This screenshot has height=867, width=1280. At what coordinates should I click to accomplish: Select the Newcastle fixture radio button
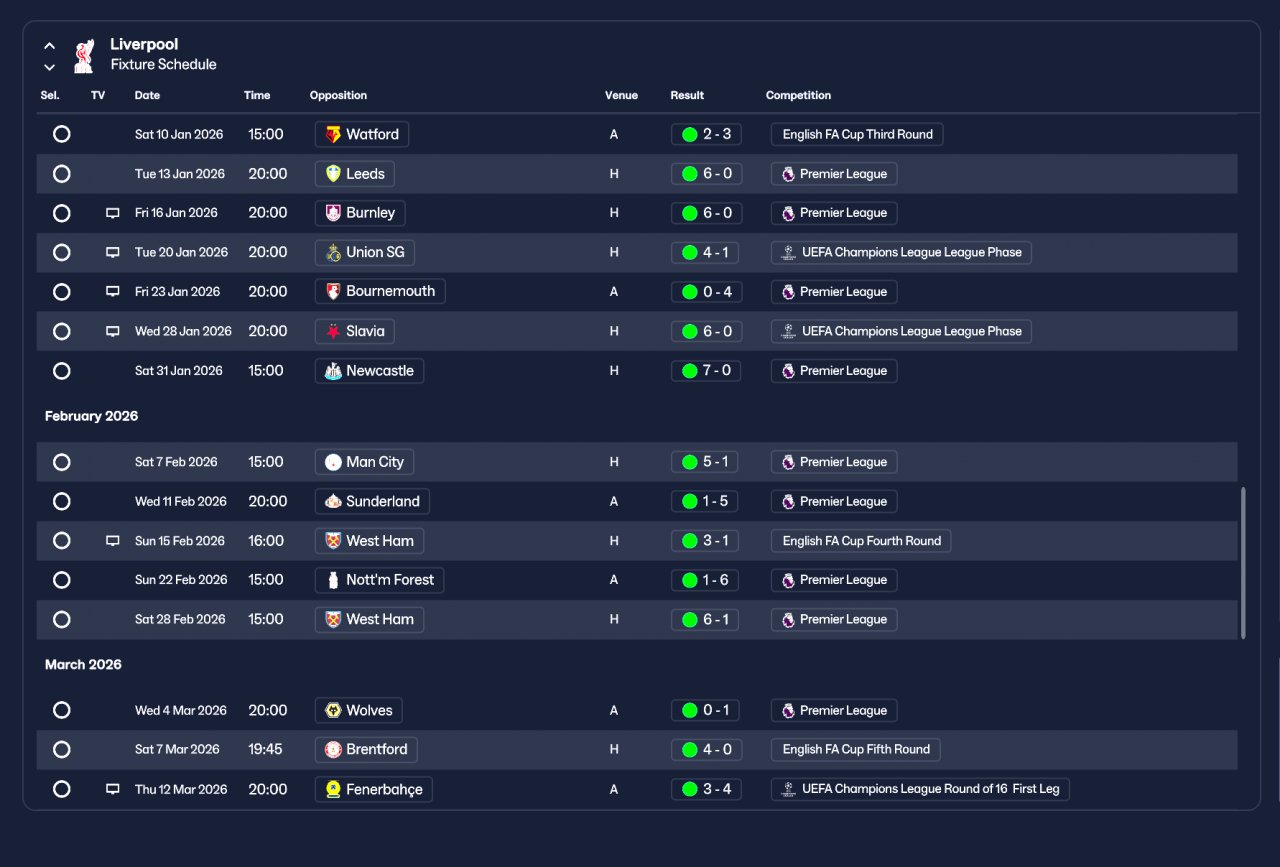coord(62,371)
